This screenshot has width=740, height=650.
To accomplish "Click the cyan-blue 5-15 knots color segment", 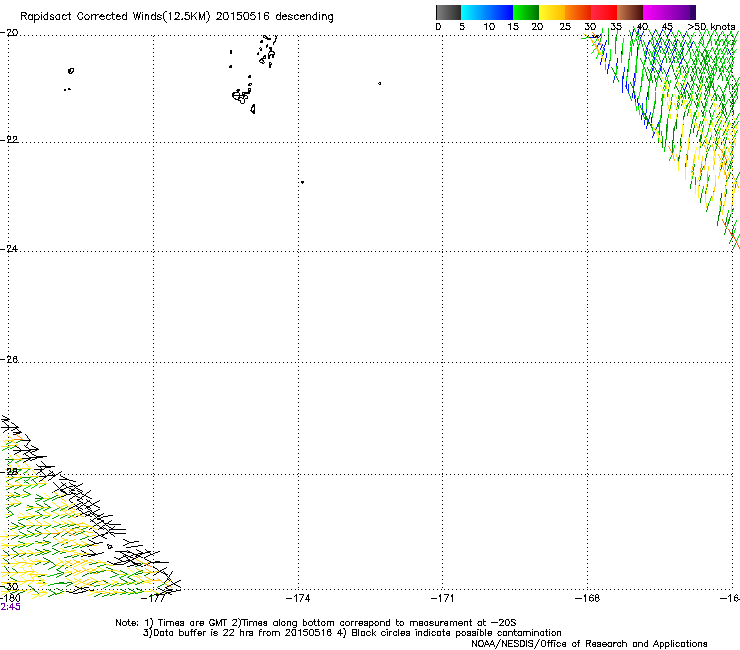I will (487, 12).
